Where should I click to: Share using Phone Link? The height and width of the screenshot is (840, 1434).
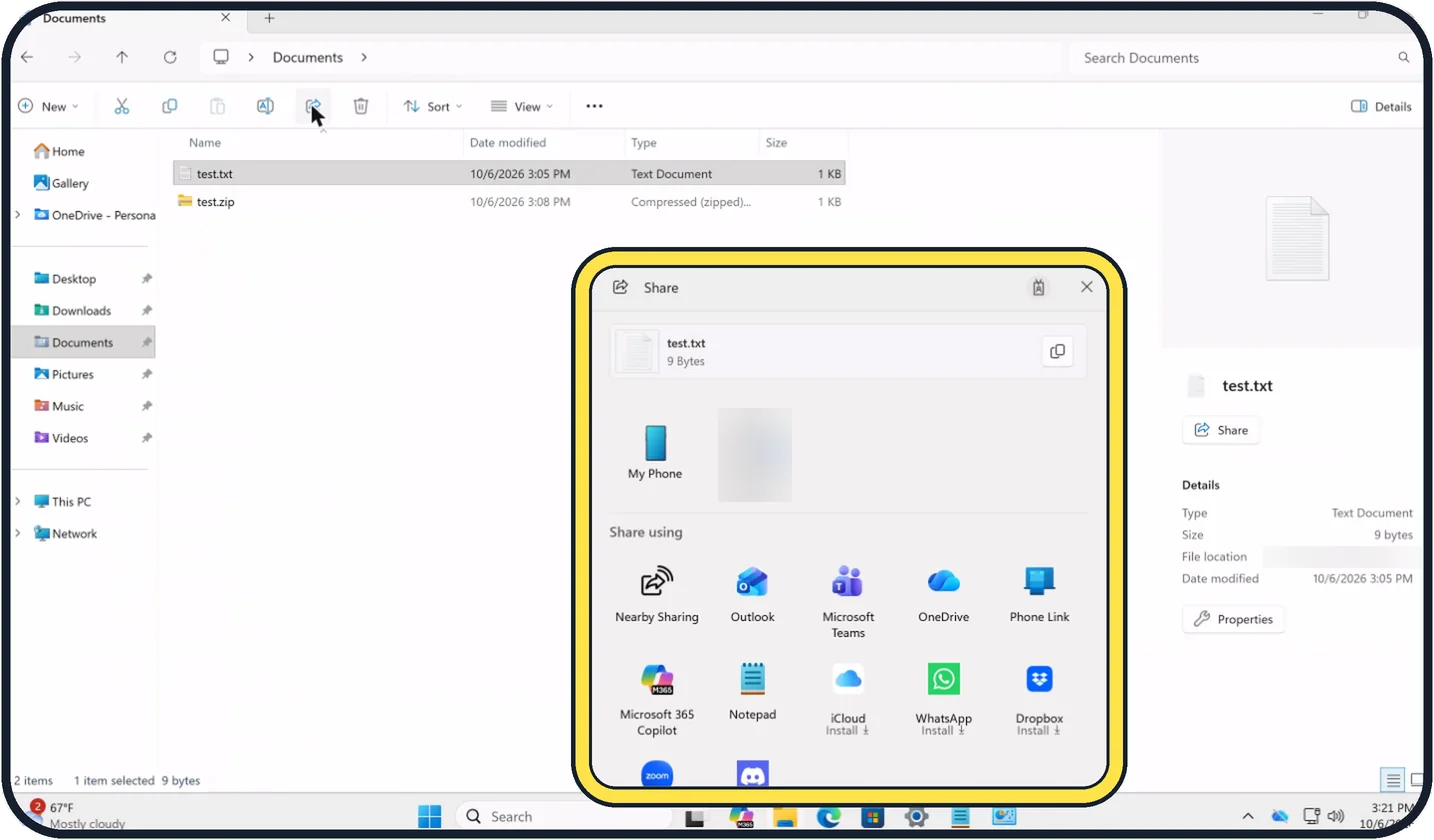tap(1039, 595)
